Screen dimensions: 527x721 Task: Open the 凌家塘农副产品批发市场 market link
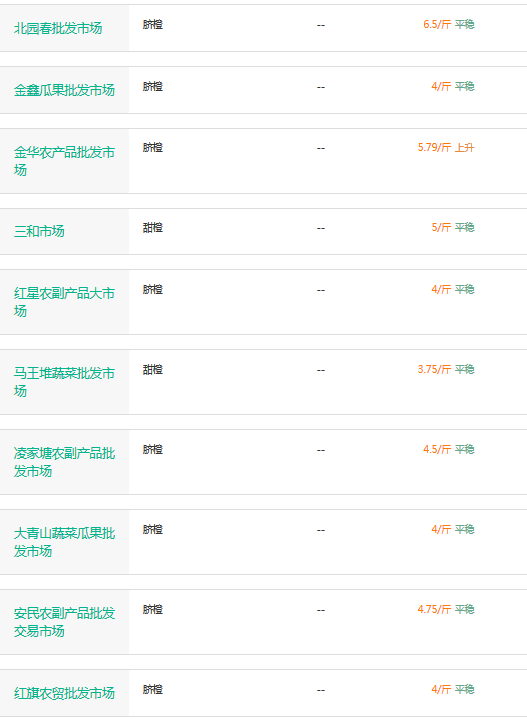[64, 462]
